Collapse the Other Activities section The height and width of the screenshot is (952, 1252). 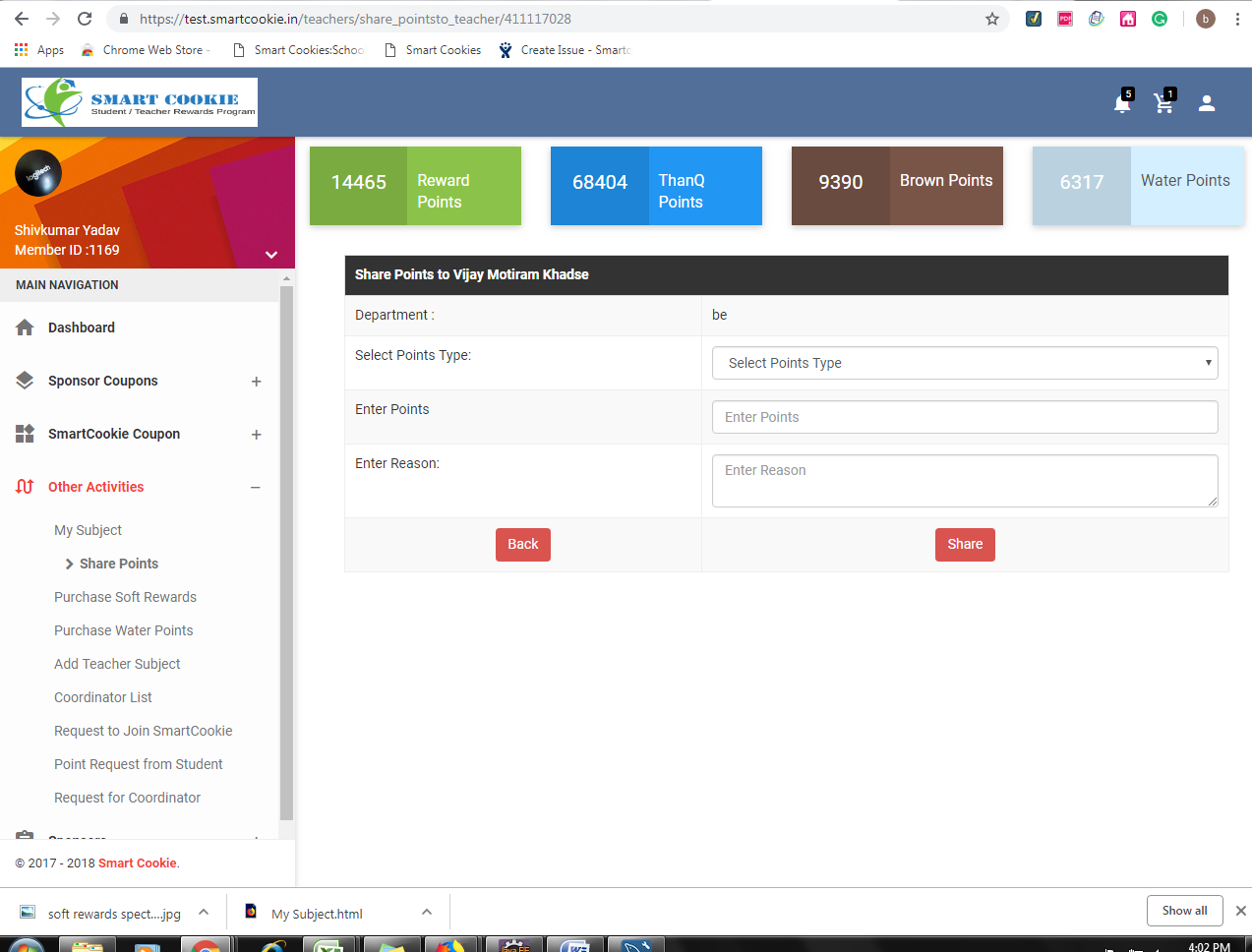[256, 488]
